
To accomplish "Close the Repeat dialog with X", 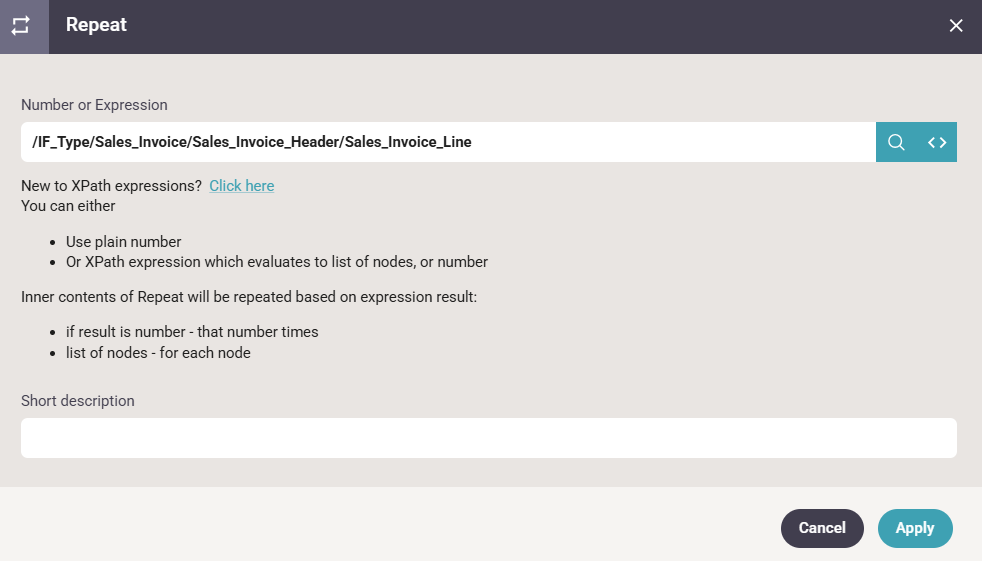I will pyautogui.click(x=956, y=26).
